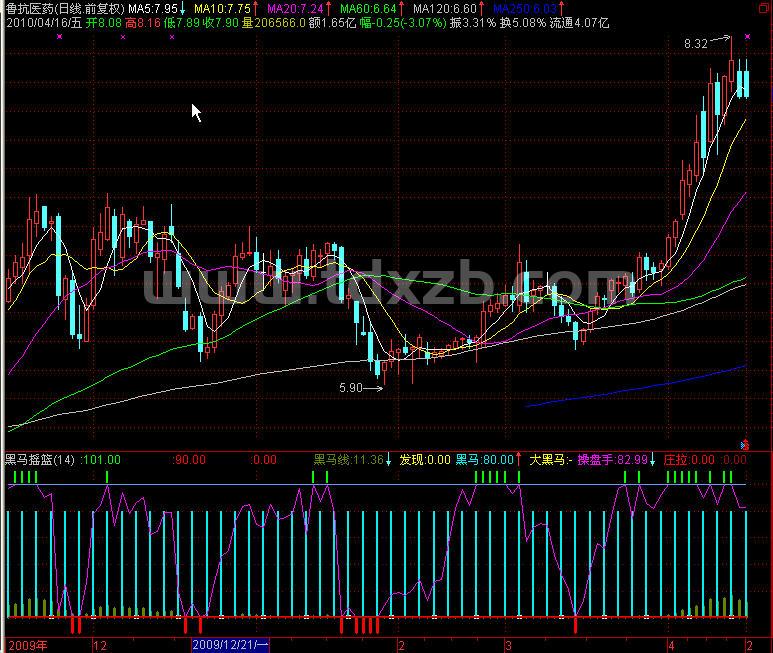The width and height of the screenshot is (773, 653).
Task: Select the leftmost magenta x marker above the chart
Action: [x=60, y=36]
